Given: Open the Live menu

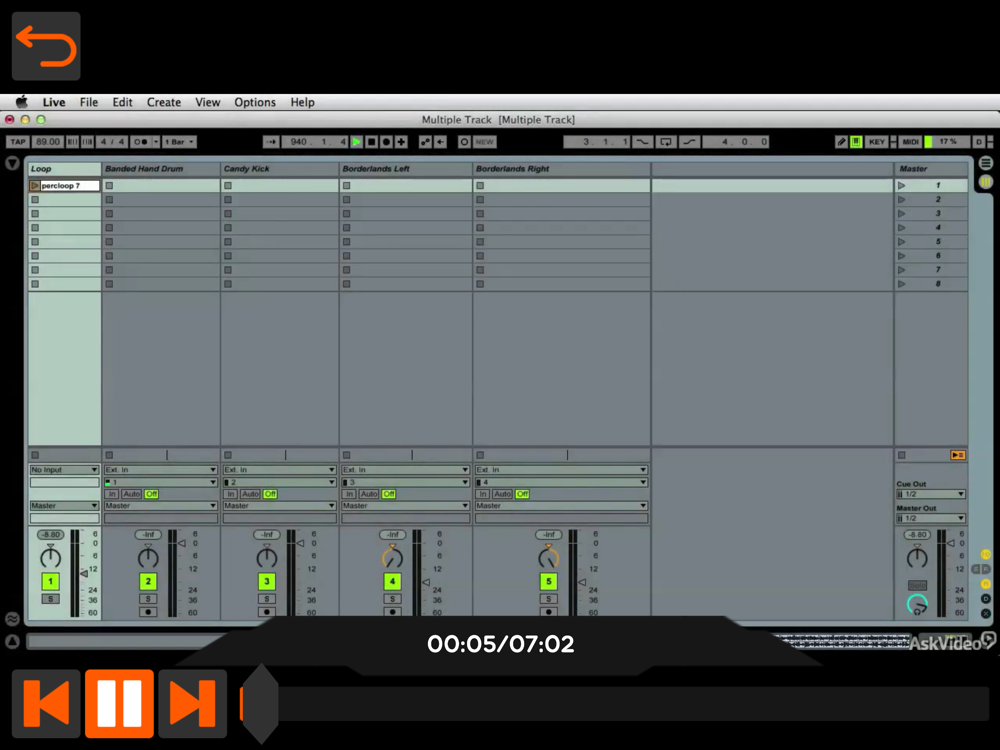Looking at the screenshot, I should pyautogui.click(x=54, y=102).
